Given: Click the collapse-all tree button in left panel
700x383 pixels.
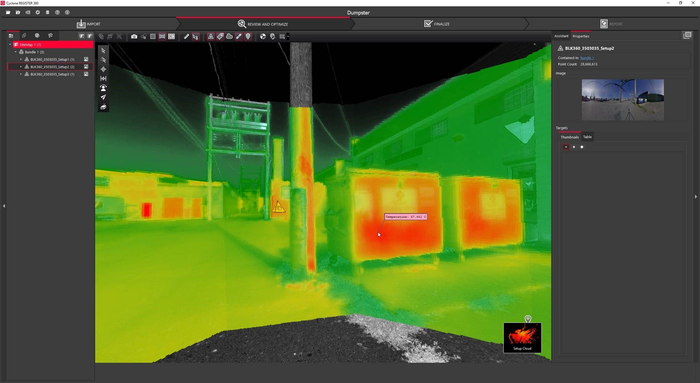Looking at the screenshot, I should (x=90, y=36).
